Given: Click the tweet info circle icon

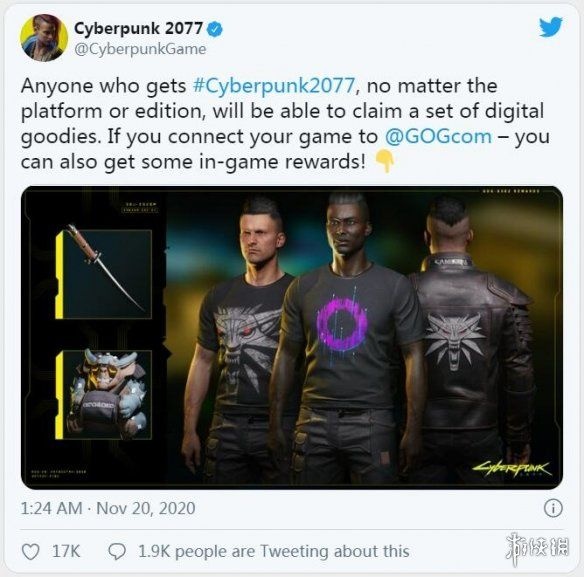Looking at the screenshot, I should coord(553,508).
